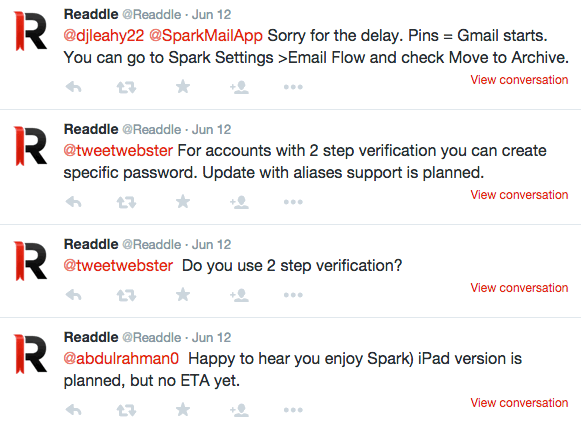This screenshot has width=581, height=427.
Task: Open the Jun 12 timestamp of the iPad tweet
Action: (212, 337)
